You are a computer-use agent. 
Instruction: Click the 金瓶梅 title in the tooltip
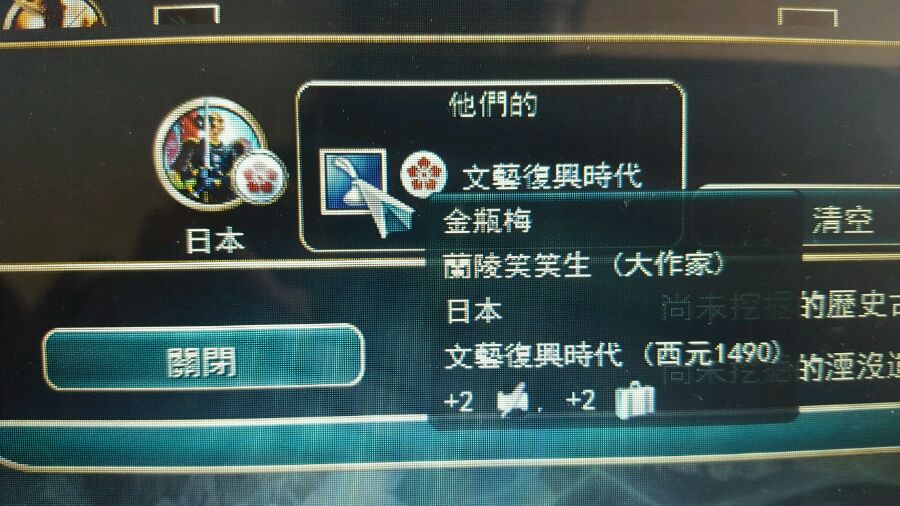[487, 220]
